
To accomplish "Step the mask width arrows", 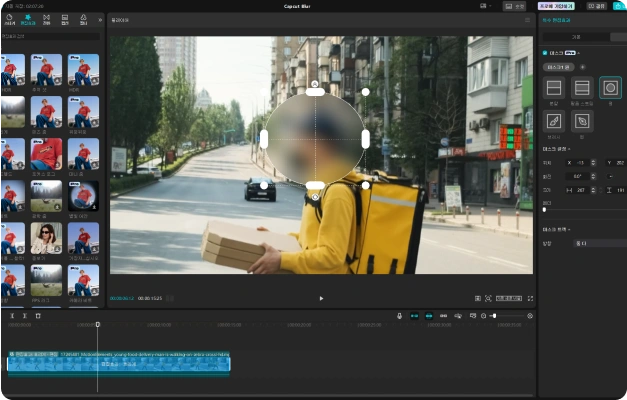I will coord(593,190).
